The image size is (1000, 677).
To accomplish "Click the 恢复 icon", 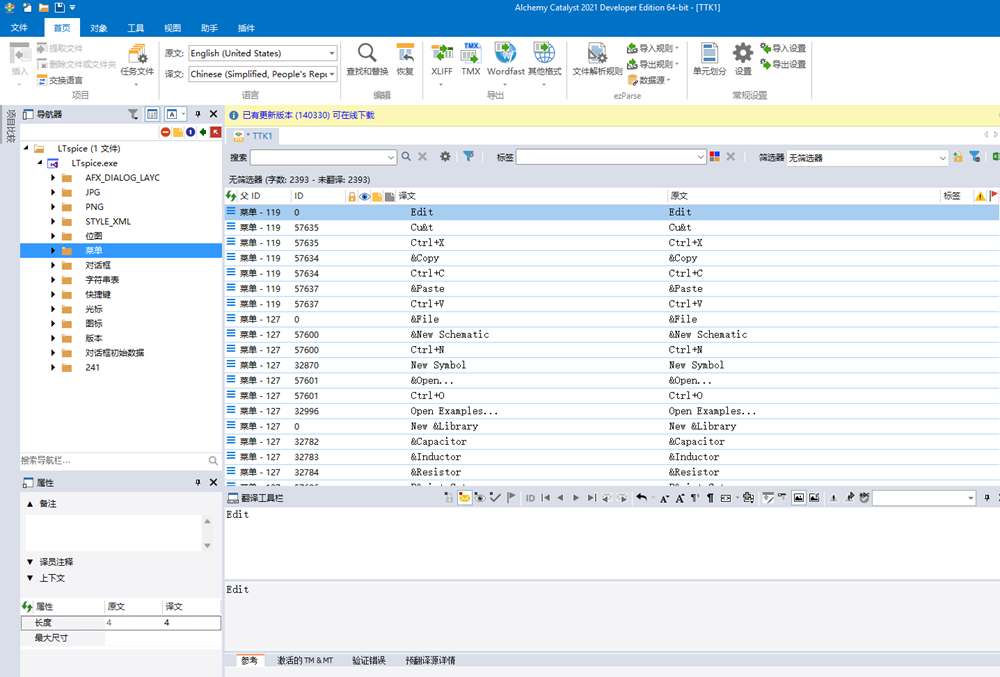I will click(x=405, y=59).
